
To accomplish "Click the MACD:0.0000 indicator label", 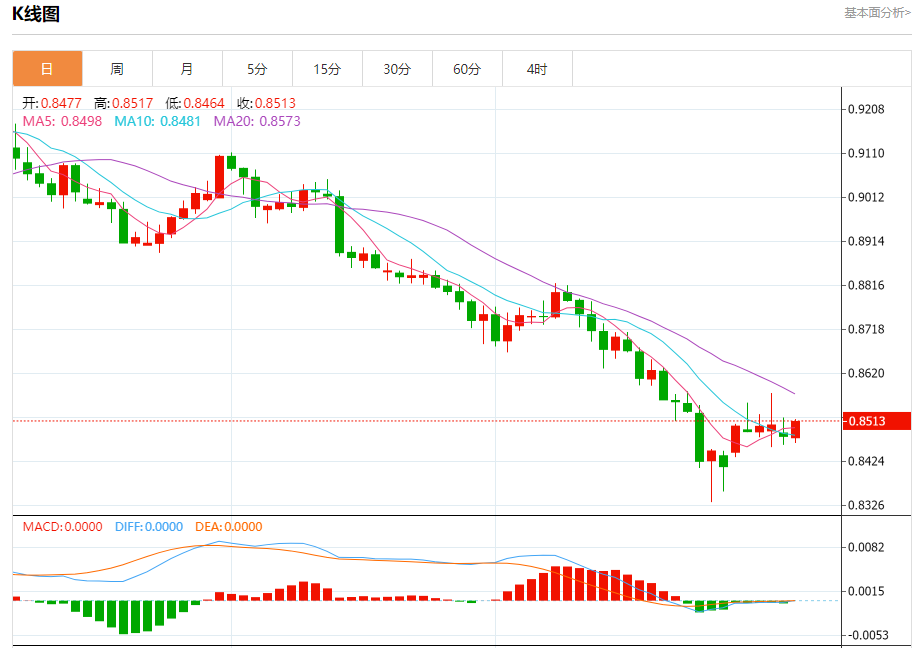I will click(x=63, y=527).
